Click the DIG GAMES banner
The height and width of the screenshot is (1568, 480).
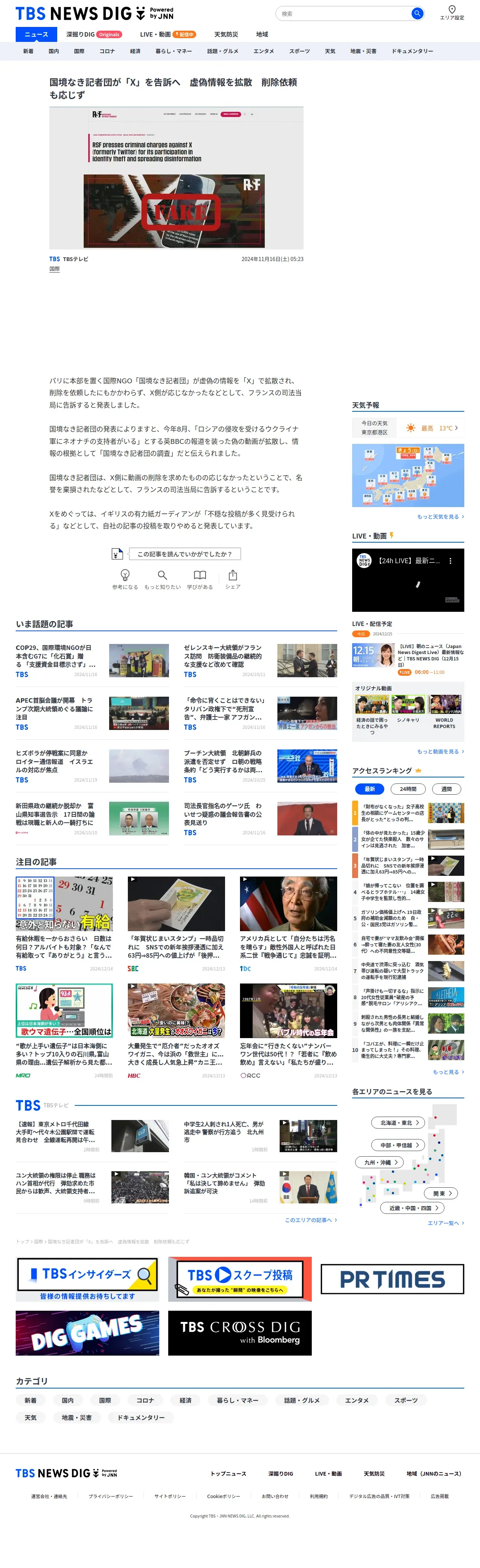[x=87, y=1333]
